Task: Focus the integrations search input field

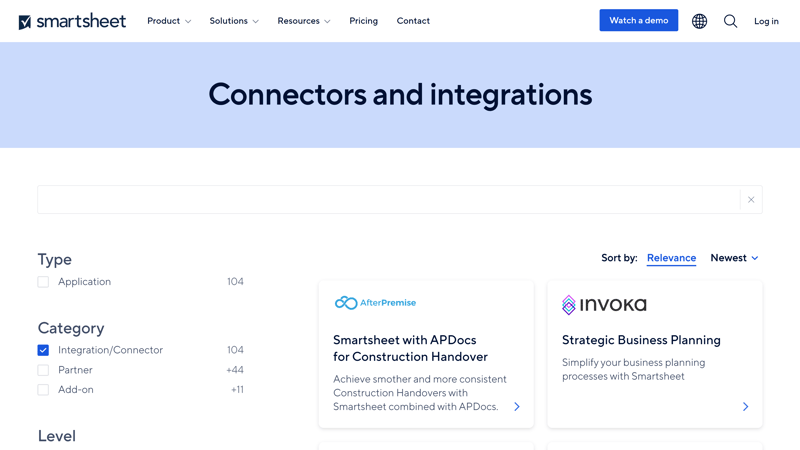Action: point(388,199)
